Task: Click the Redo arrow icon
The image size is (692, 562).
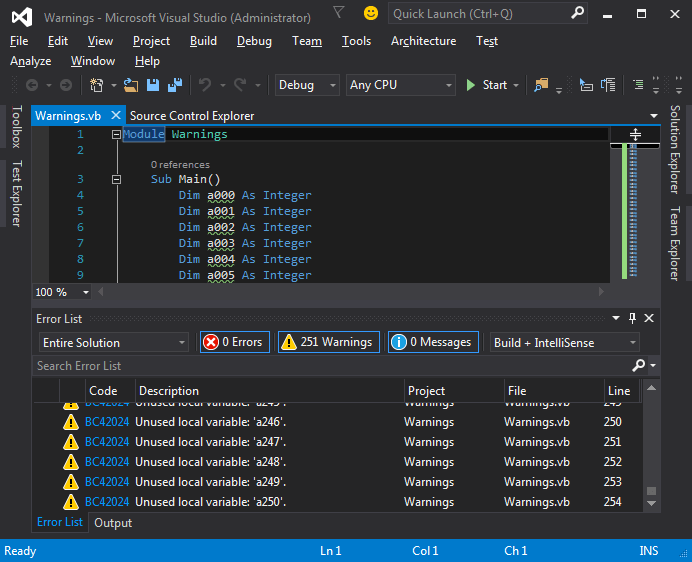Action: point(240,84)
